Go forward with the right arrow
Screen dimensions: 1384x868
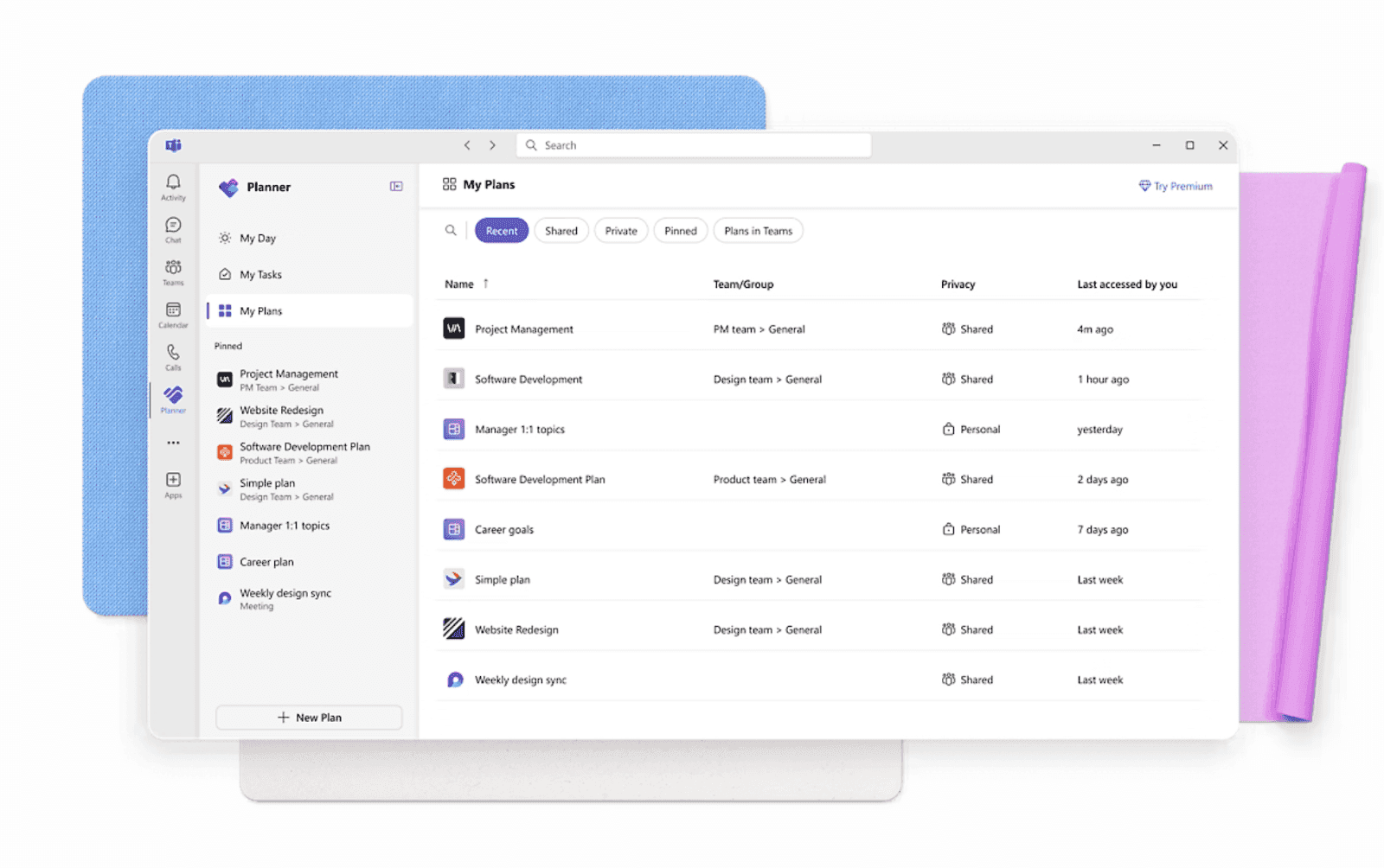[492, 145]
